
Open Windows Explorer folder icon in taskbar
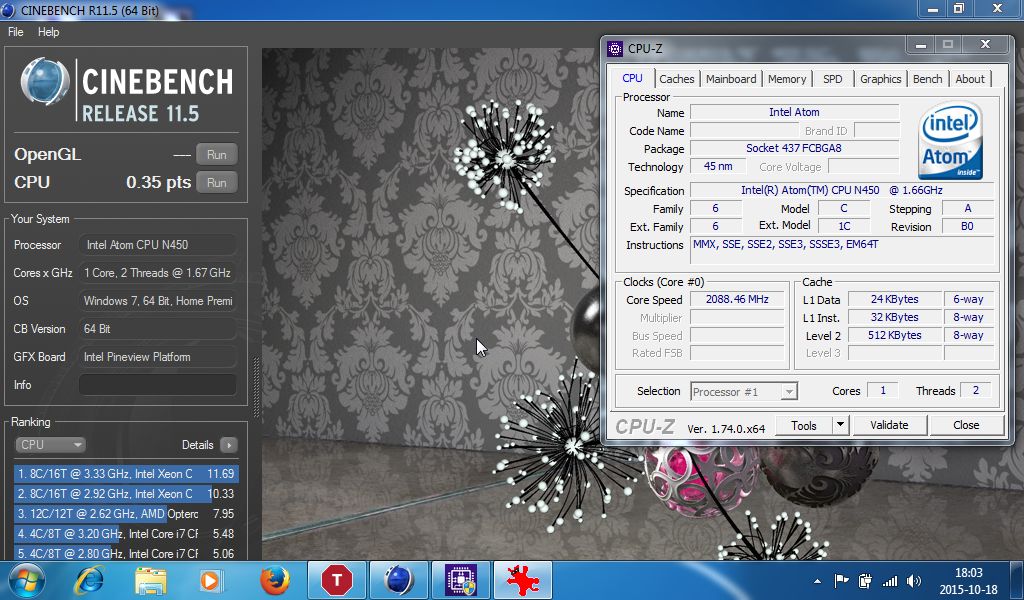pyautogui.click(x=151, y=580)
